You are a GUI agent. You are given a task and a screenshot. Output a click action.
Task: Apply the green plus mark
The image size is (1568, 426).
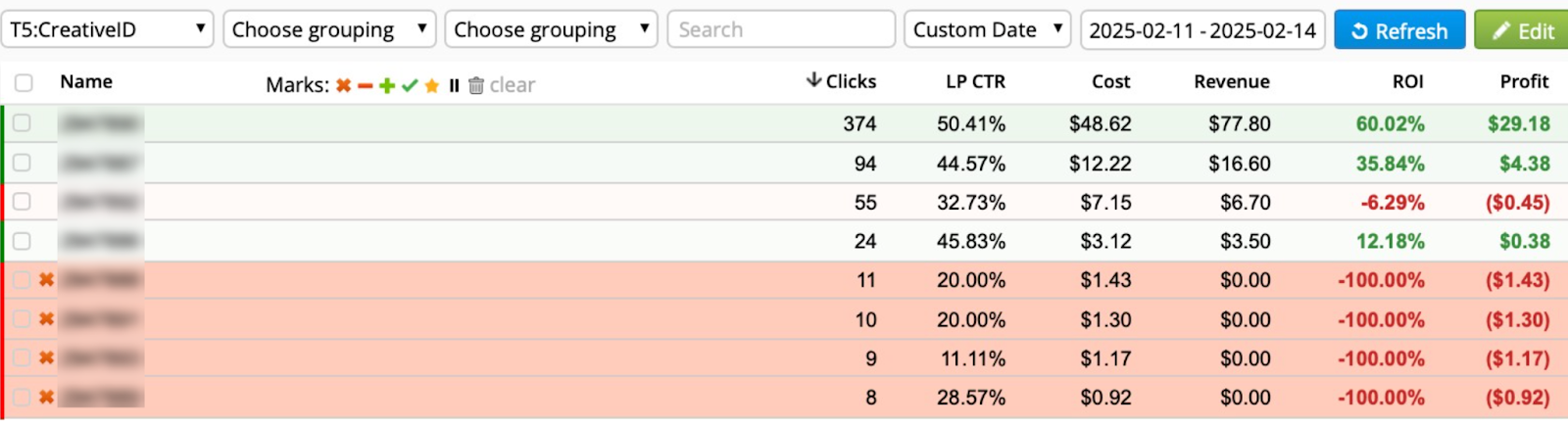pos(387,86)
